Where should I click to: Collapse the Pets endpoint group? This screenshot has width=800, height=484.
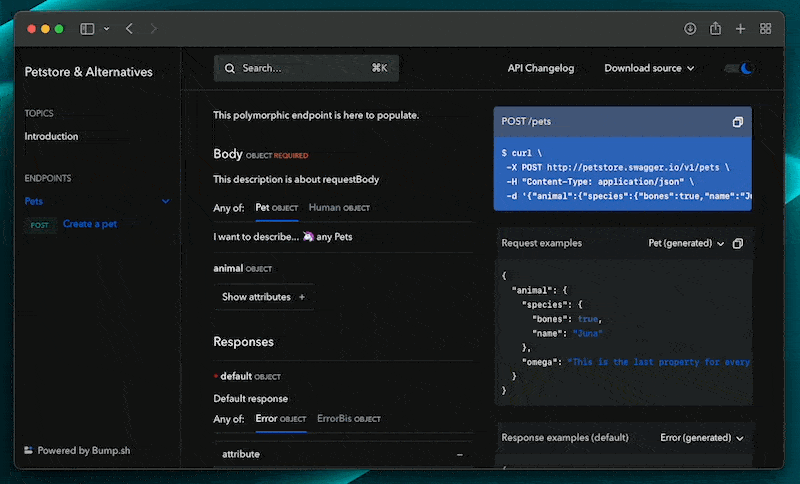tap(166, 201)
